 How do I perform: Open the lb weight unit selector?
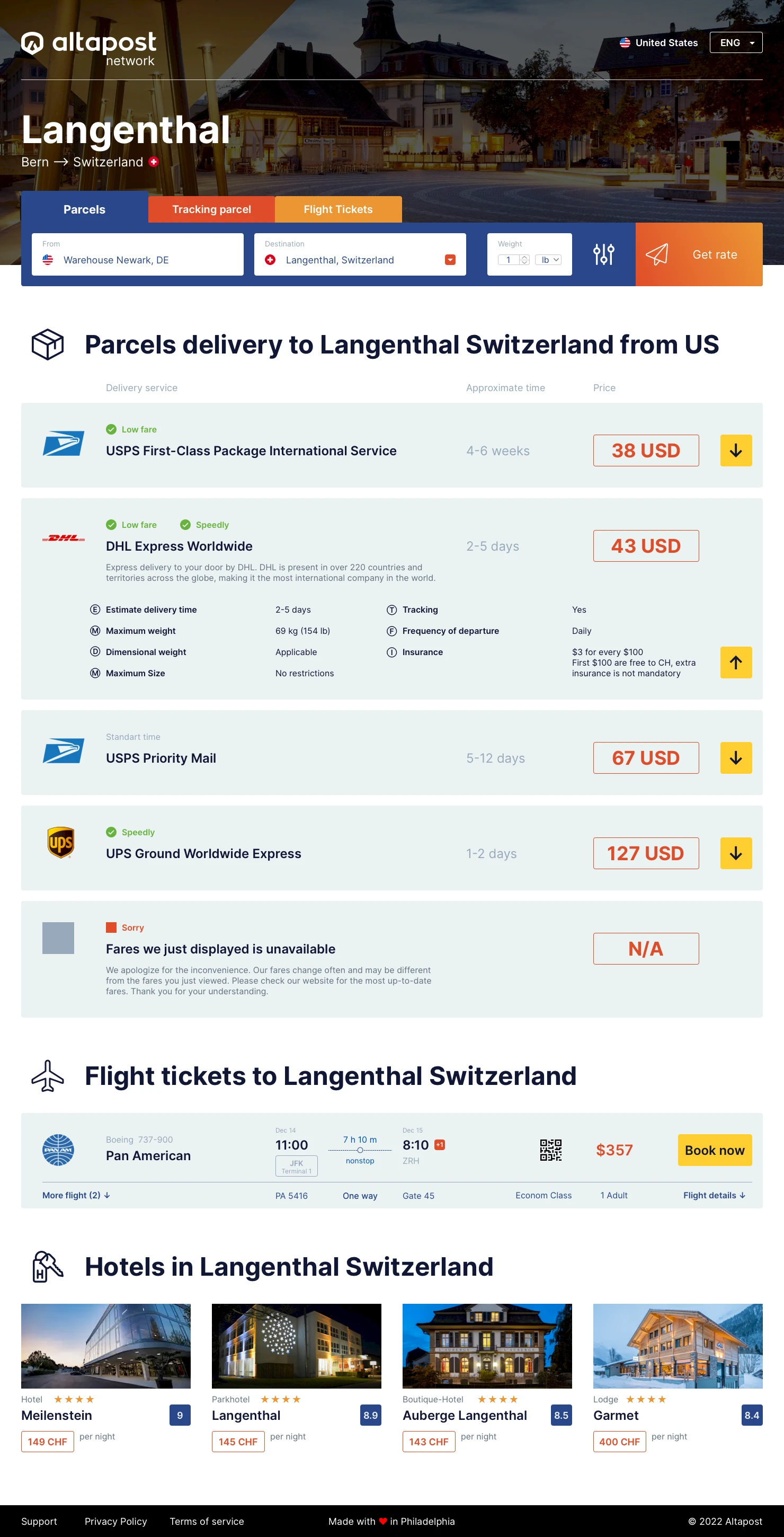tap(548, 260)
